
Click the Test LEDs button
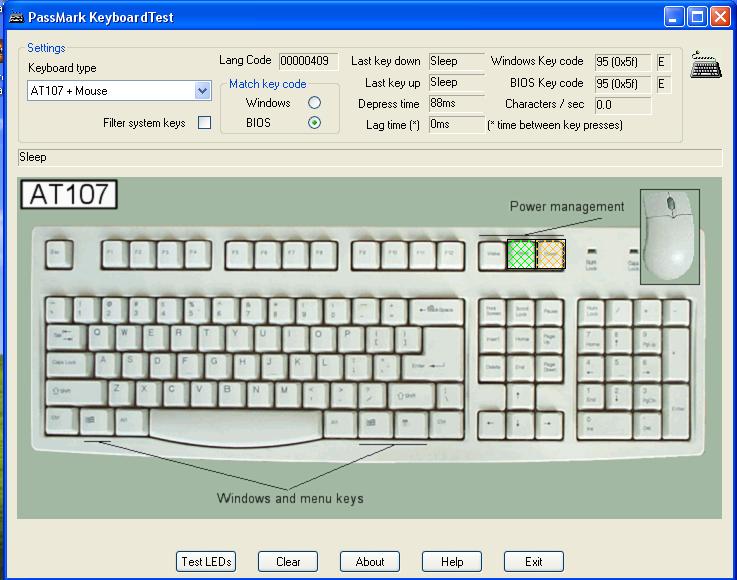pyautogui.click(x=206, y=562)
